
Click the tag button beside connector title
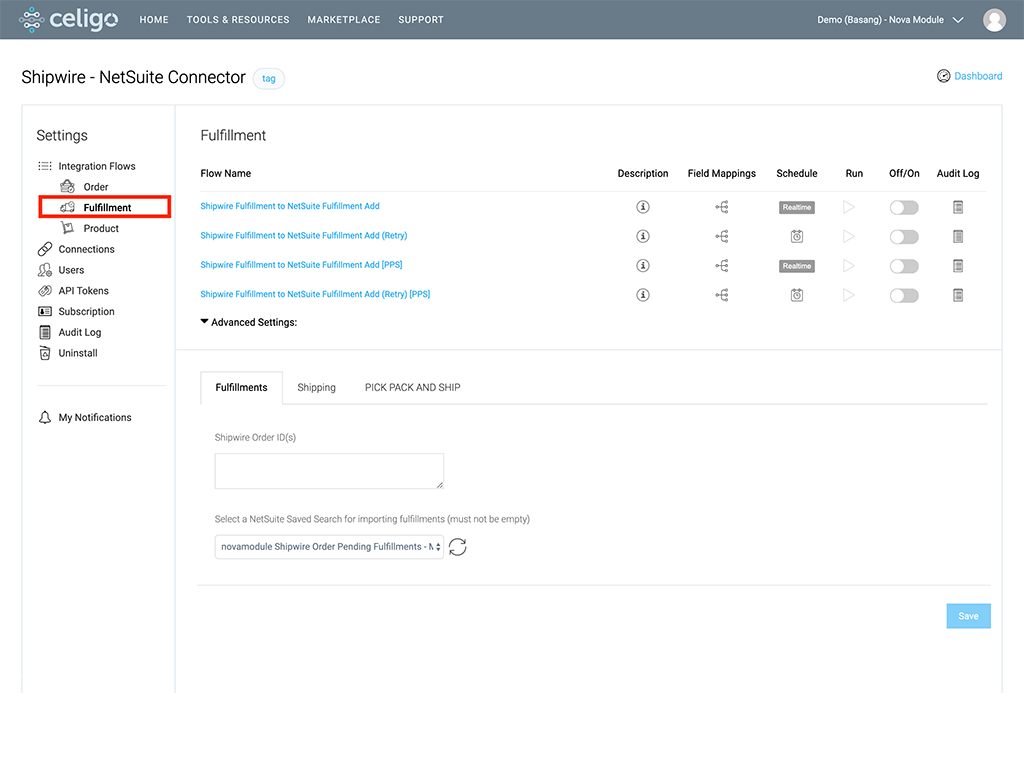point(268,78)
